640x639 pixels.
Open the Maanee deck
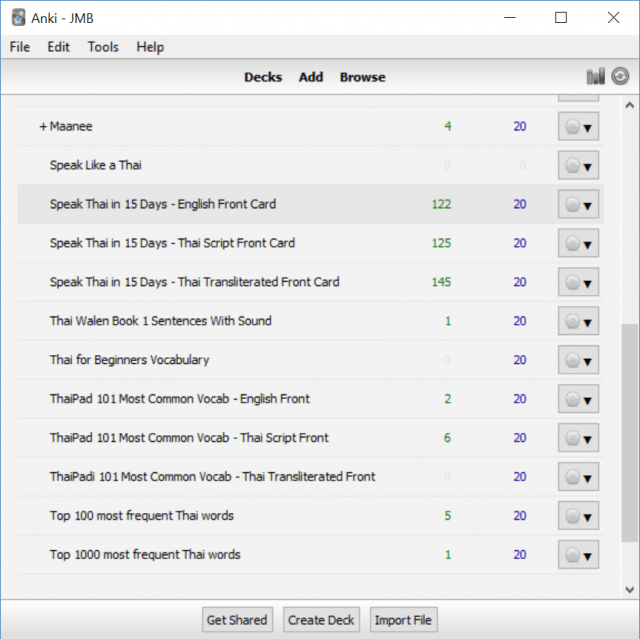click(x=71, y=126)
